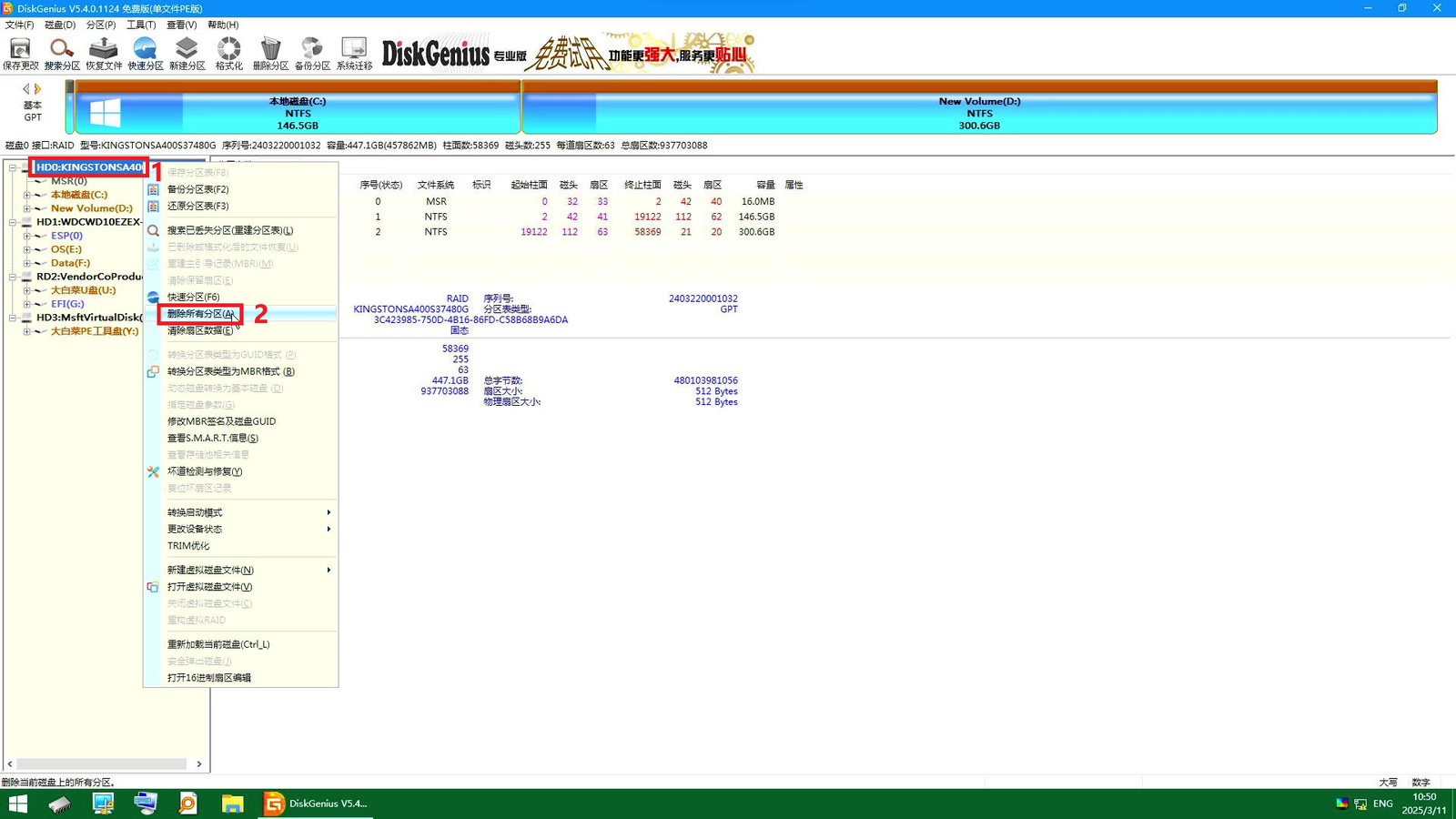The height and width of the screenshot is (819, 1456).
Task: Expand the New Volume(D:) tree node
Action: click(x=27, y=208)
